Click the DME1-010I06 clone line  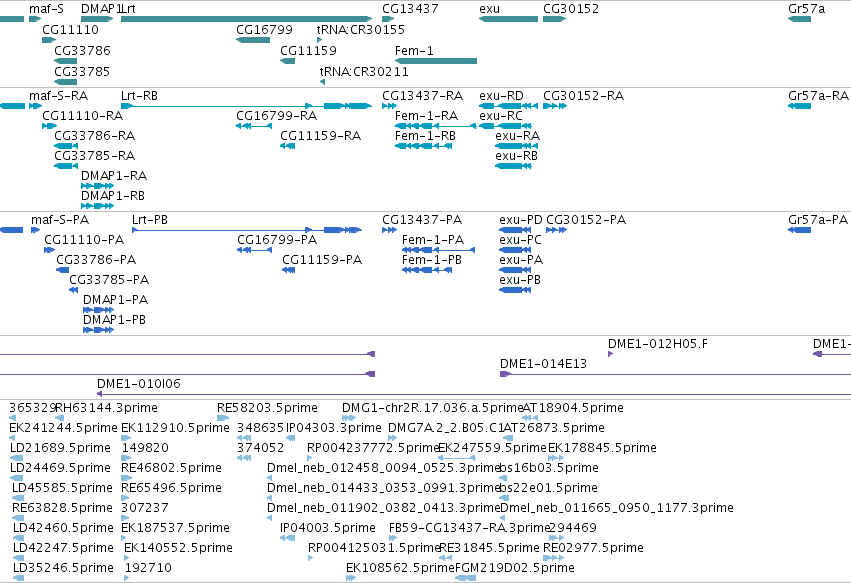[474, 394]
